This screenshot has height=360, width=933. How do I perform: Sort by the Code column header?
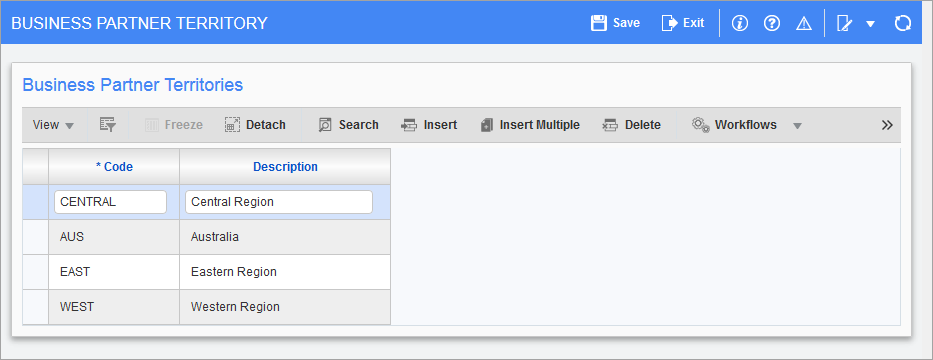[114, 167]
